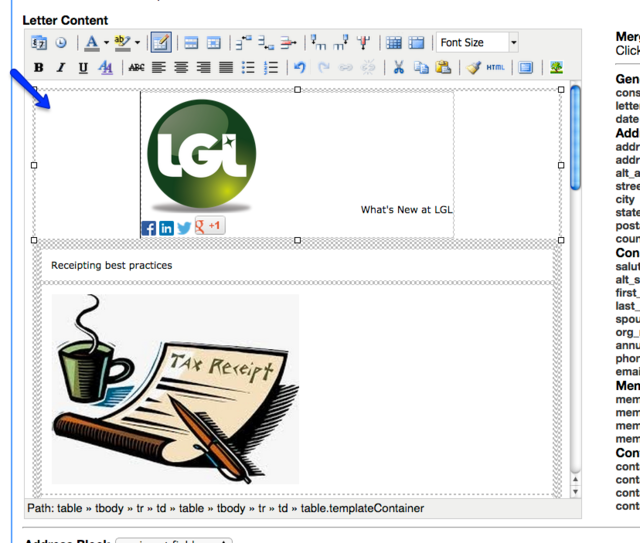Apply the text color with the A button
The height and width of the screenshot is (543, 640).
(92, 42)
